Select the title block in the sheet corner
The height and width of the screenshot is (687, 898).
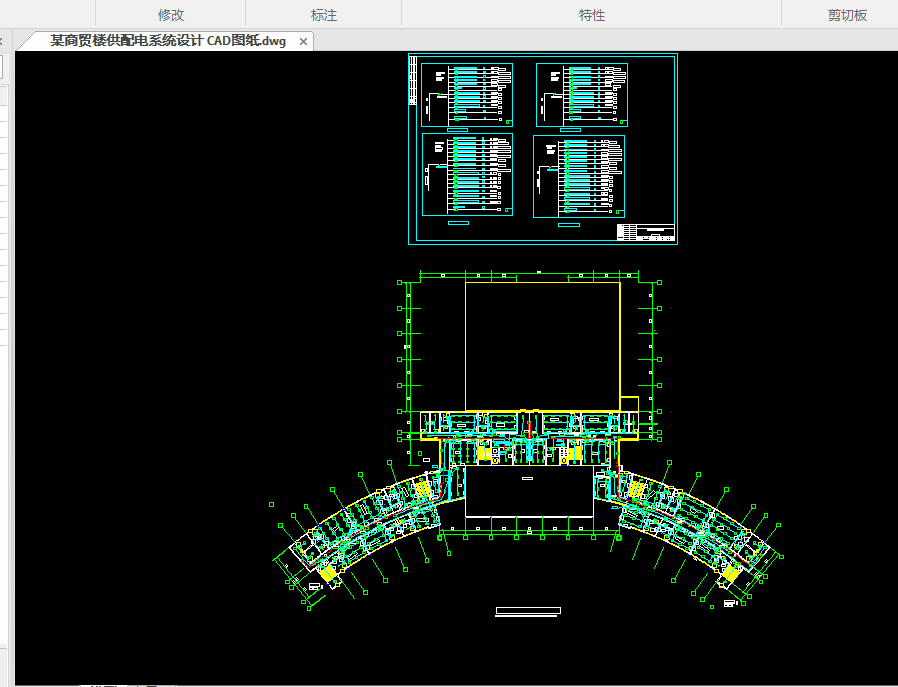646,232
